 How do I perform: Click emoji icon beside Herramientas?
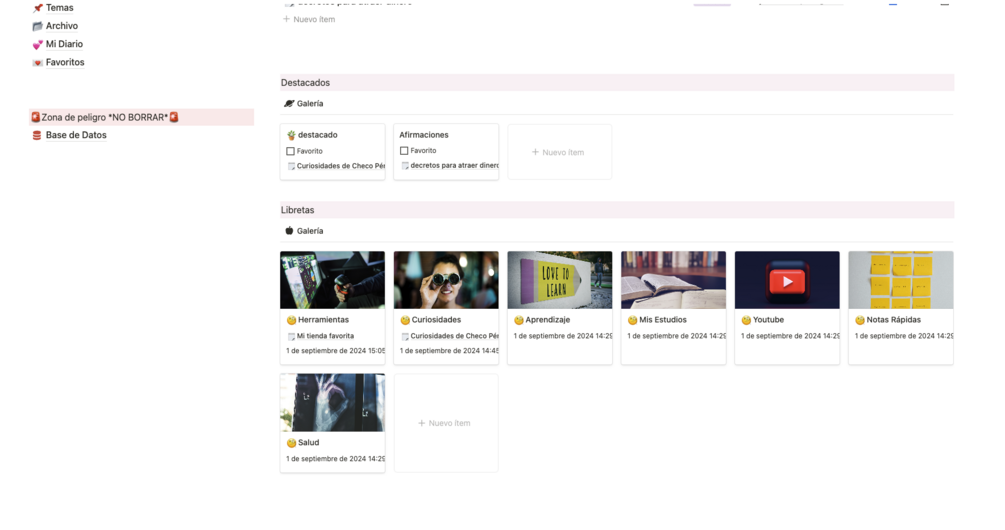click(x=291, y=320)
